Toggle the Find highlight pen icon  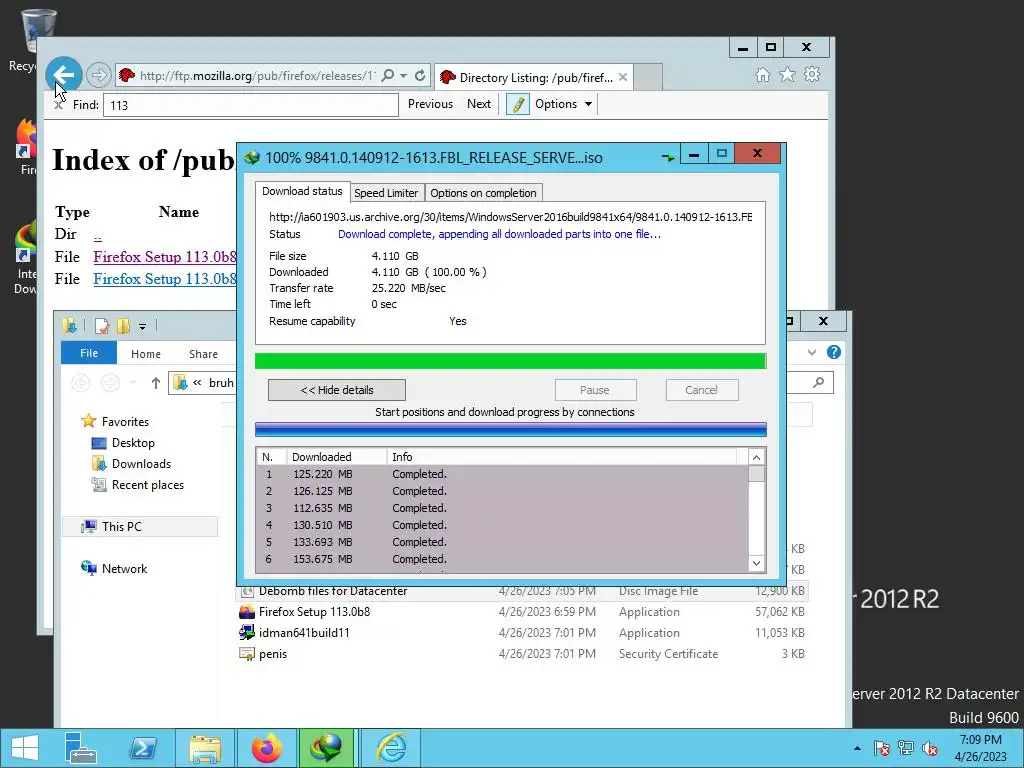pos(518,104)
